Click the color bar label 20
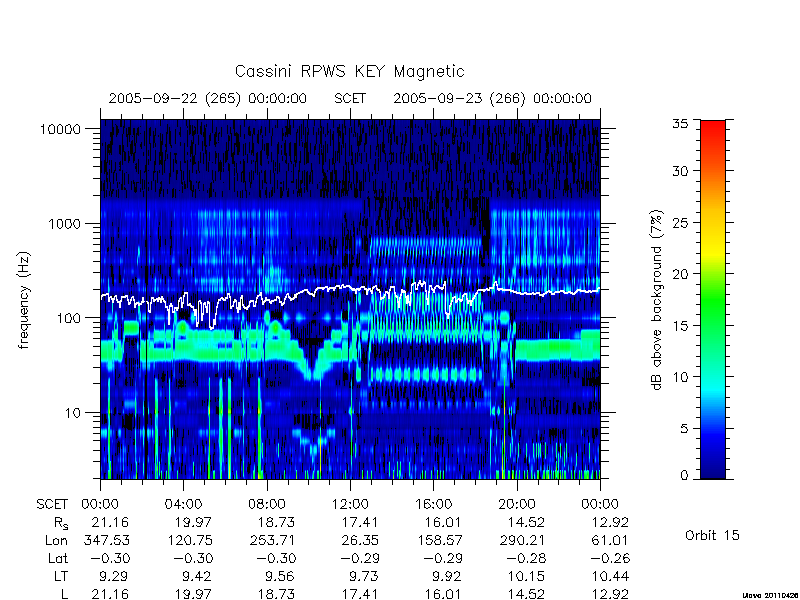Image resolution: width=800 pixels, height=600 pixels. coord(680,274)
